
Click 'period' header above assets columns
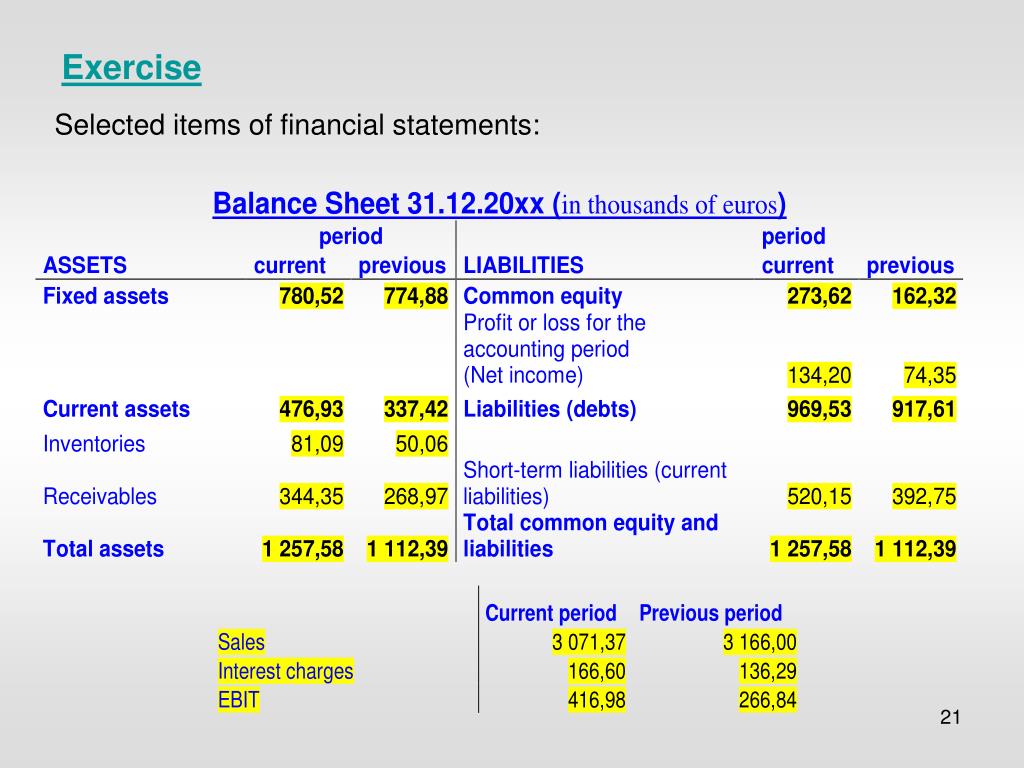coord(351,236)
